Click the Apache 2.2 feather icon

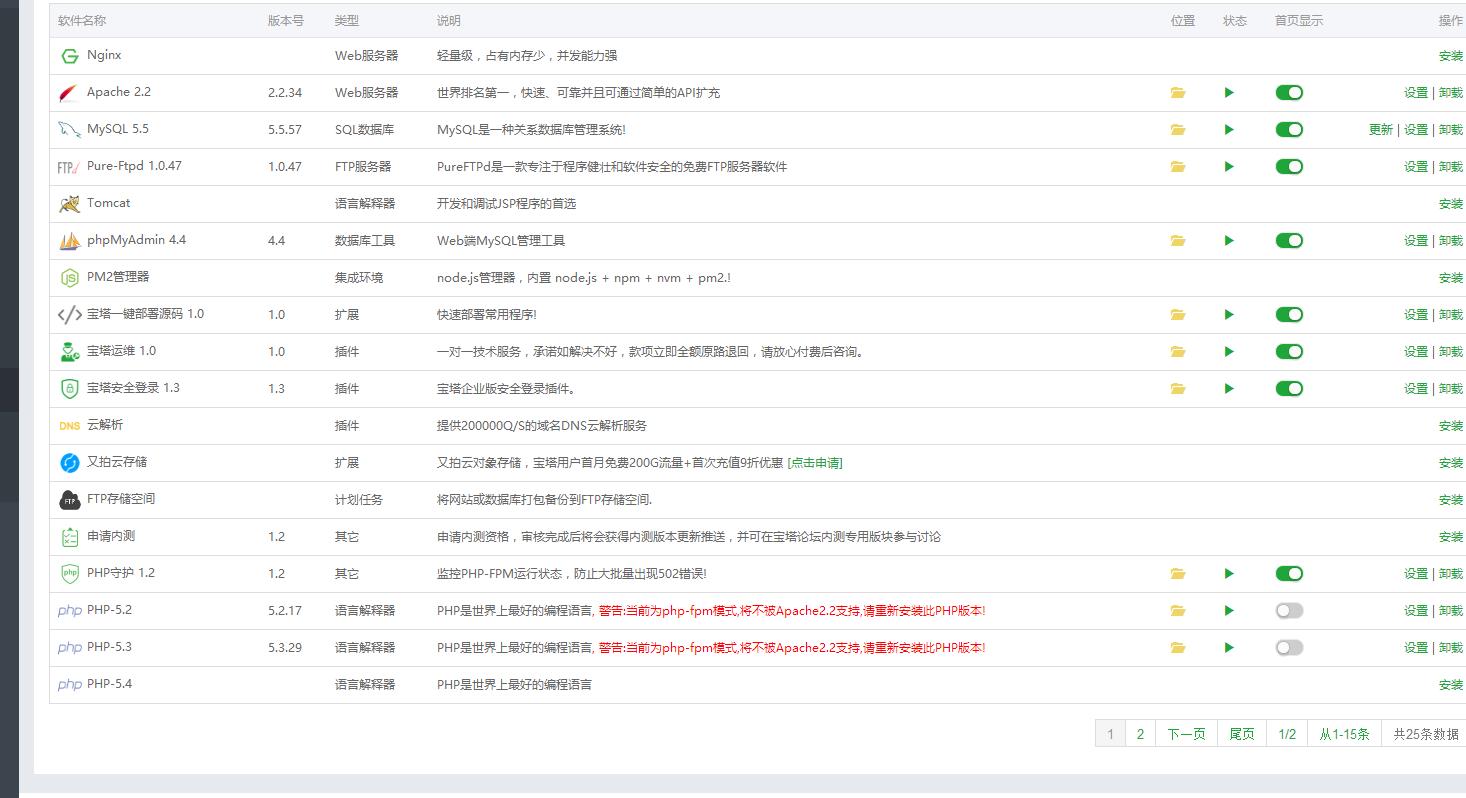(x=69, y=93)
